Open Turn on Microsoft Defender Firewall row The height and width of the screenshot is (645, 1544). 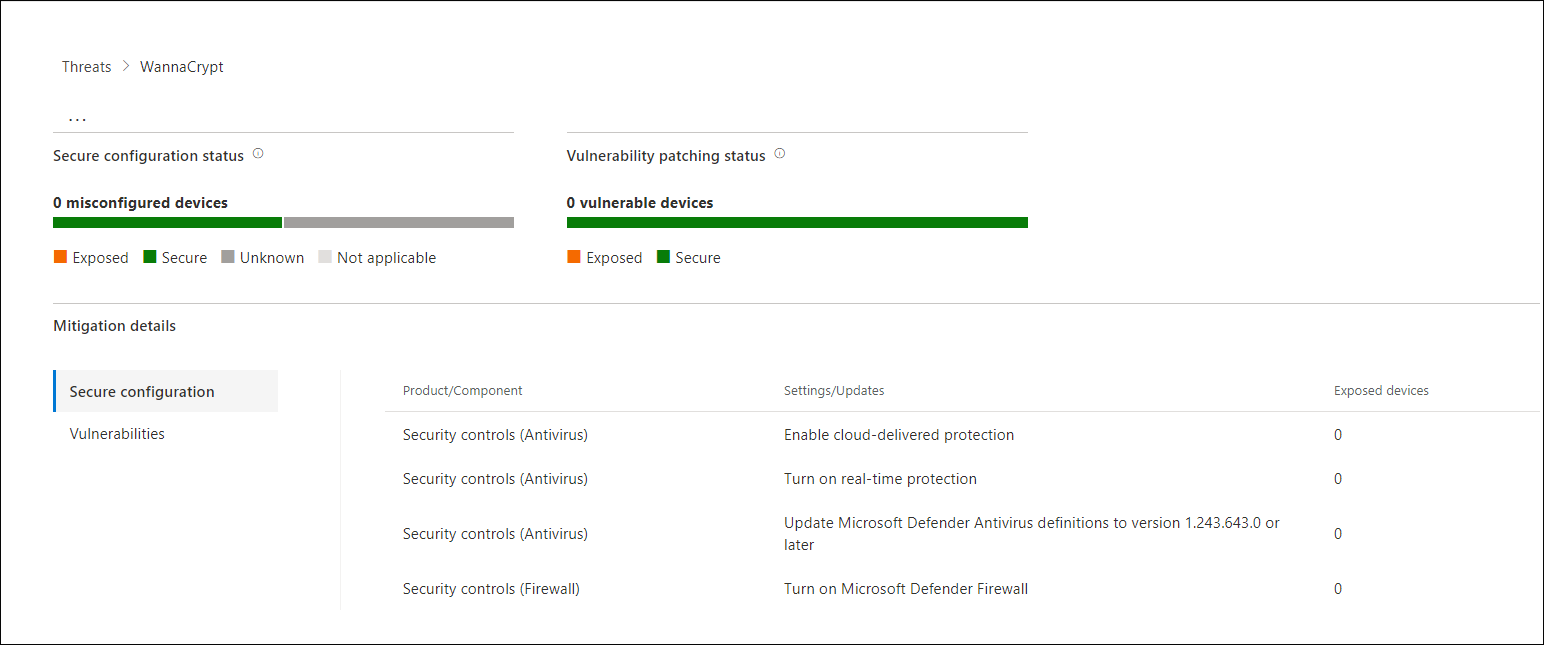point(962,589)
